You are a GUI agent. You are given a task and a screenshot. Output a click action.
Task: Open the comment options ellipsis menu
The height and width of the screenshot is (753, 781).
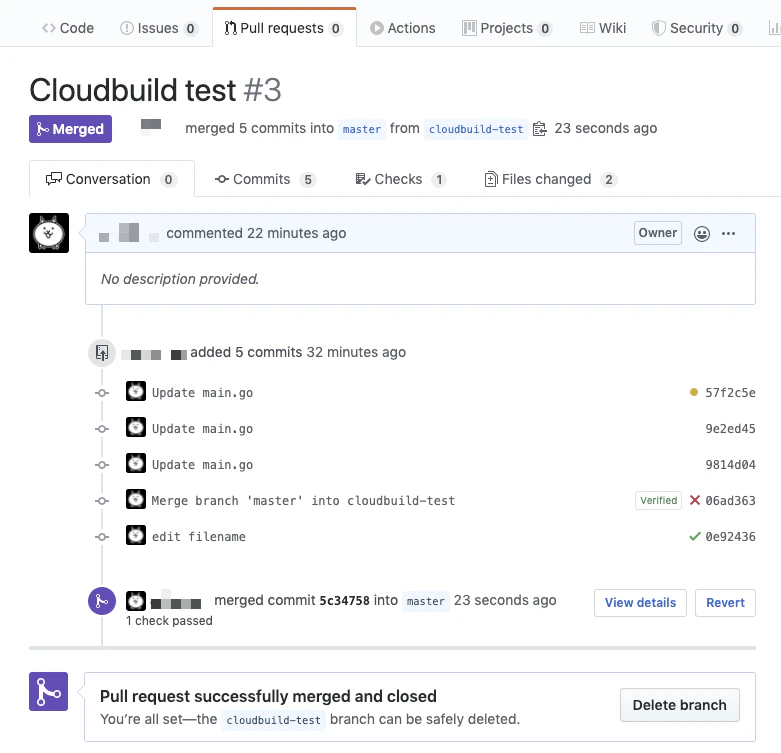[728, 234]
